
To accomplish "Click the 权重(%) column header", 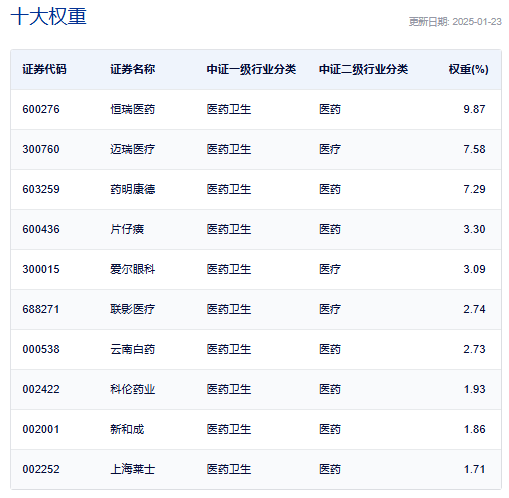I will pos(468,69).
